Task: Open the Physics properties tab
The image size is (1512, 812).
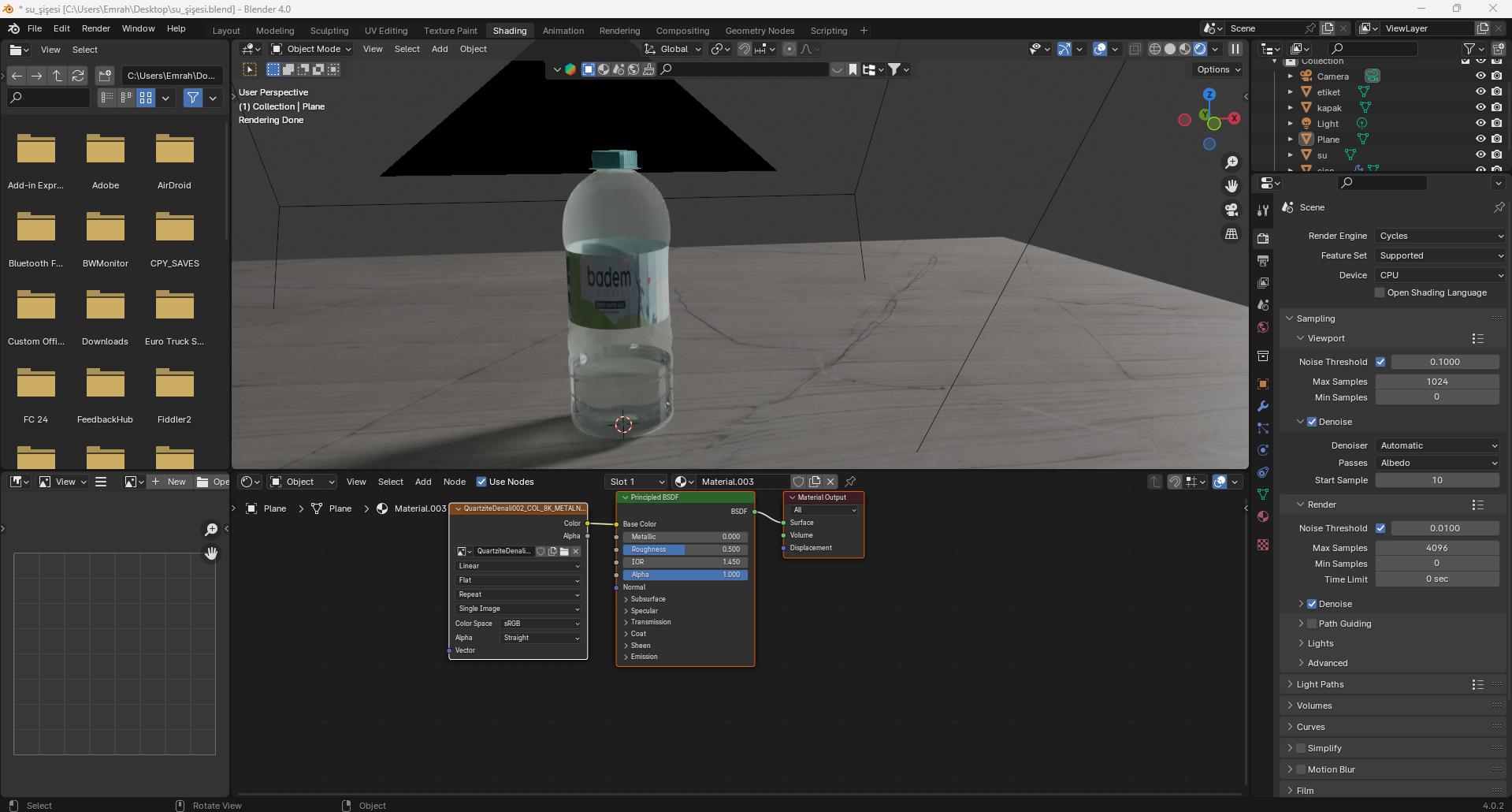Action: [1263, 450]
